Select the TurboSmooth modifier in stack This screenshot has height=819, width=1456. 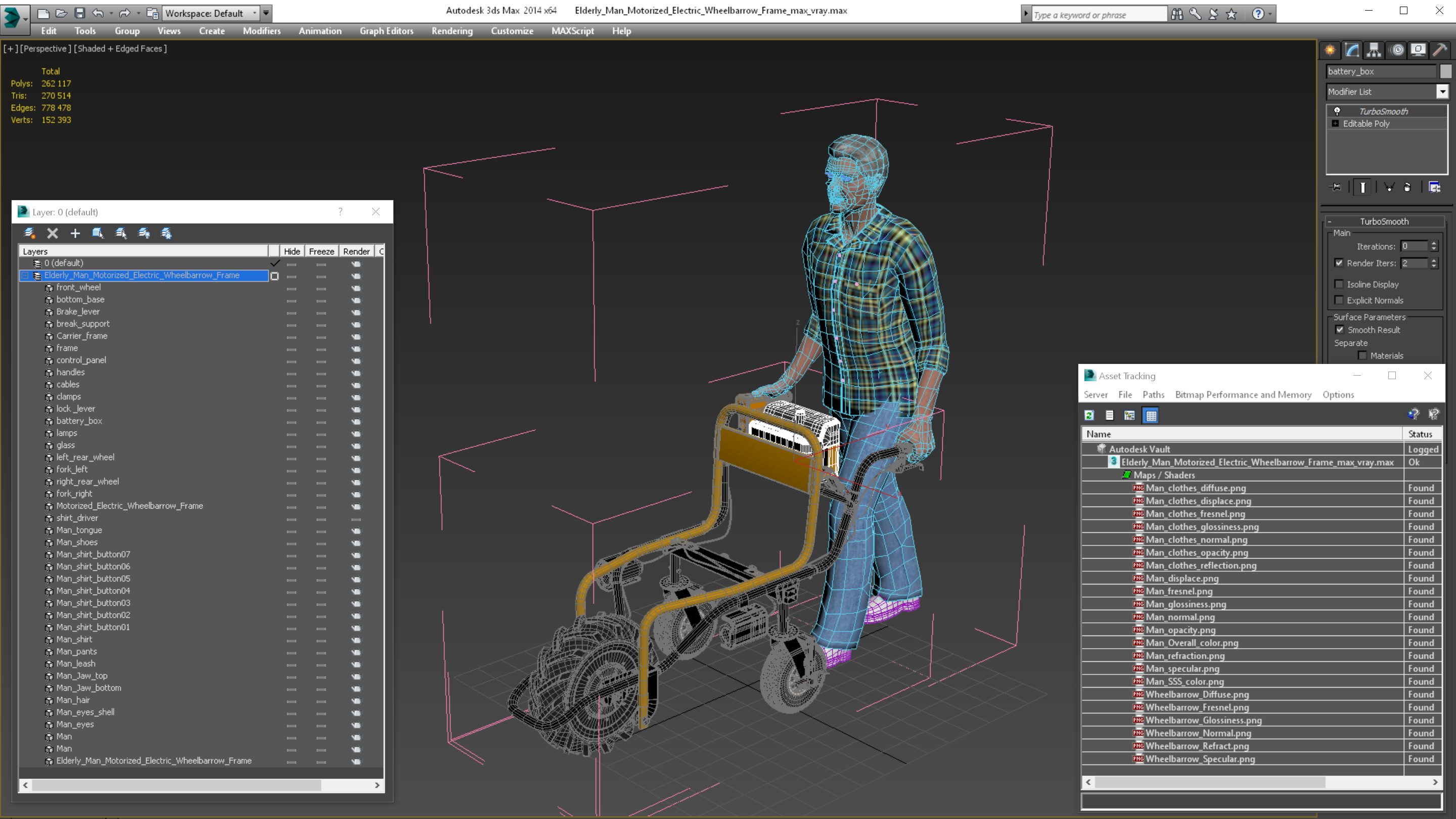(1383, 111)
